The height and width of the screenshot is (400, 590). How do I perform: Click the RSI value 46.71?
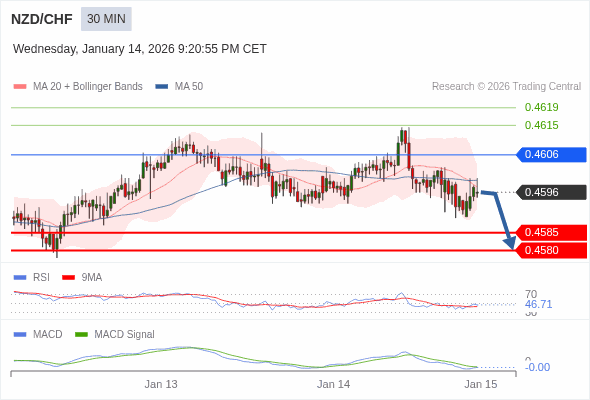click(538, 304)
